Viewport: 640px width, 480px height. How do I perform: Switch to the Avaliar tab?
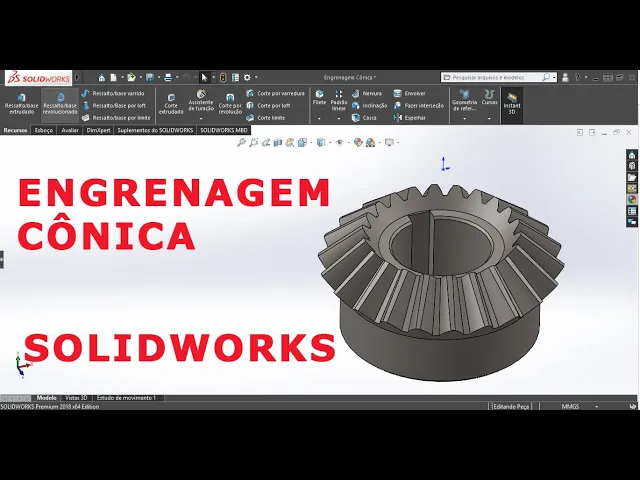70,130
